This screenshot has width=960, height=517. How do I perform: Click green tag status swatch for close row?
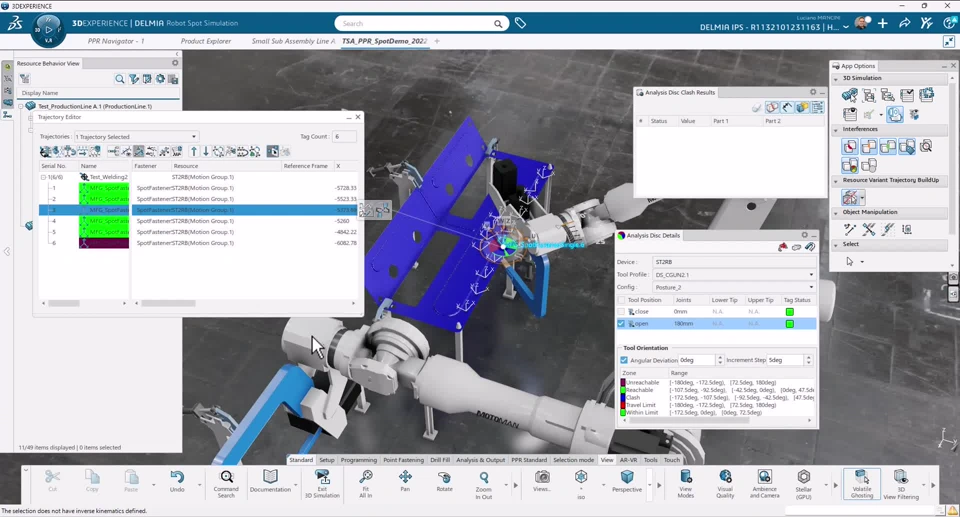790,312
